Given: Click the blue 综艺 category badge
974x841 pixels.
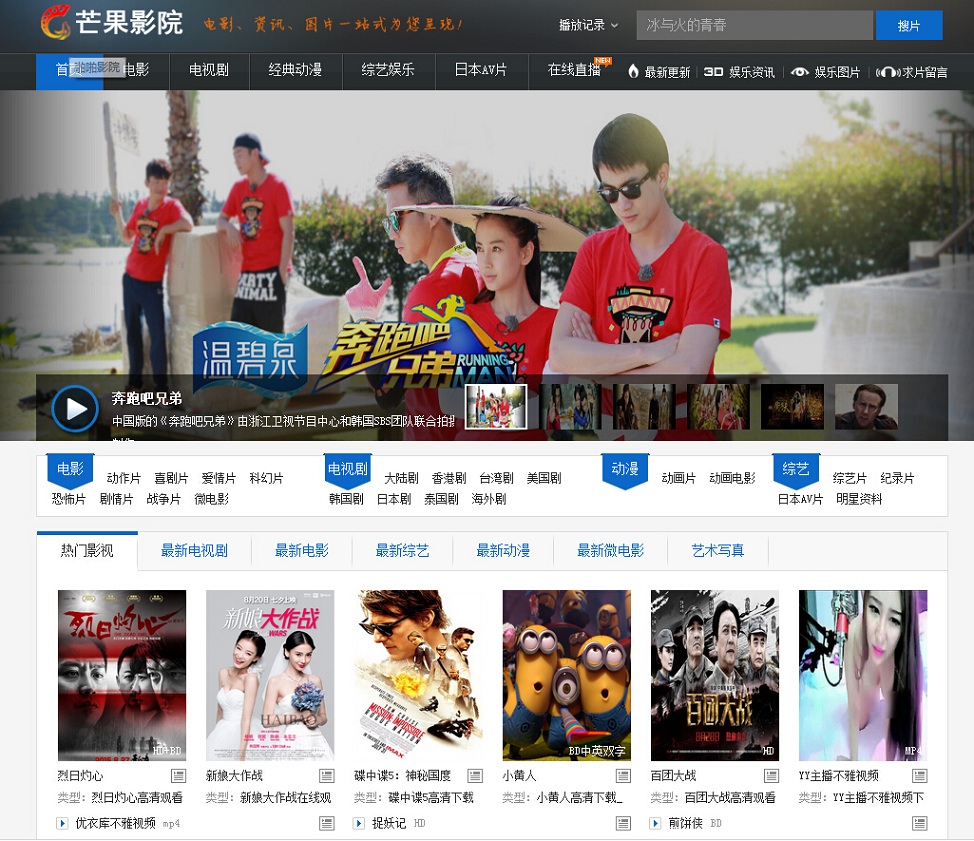Looking at the screenshot, I should (796, 470).
